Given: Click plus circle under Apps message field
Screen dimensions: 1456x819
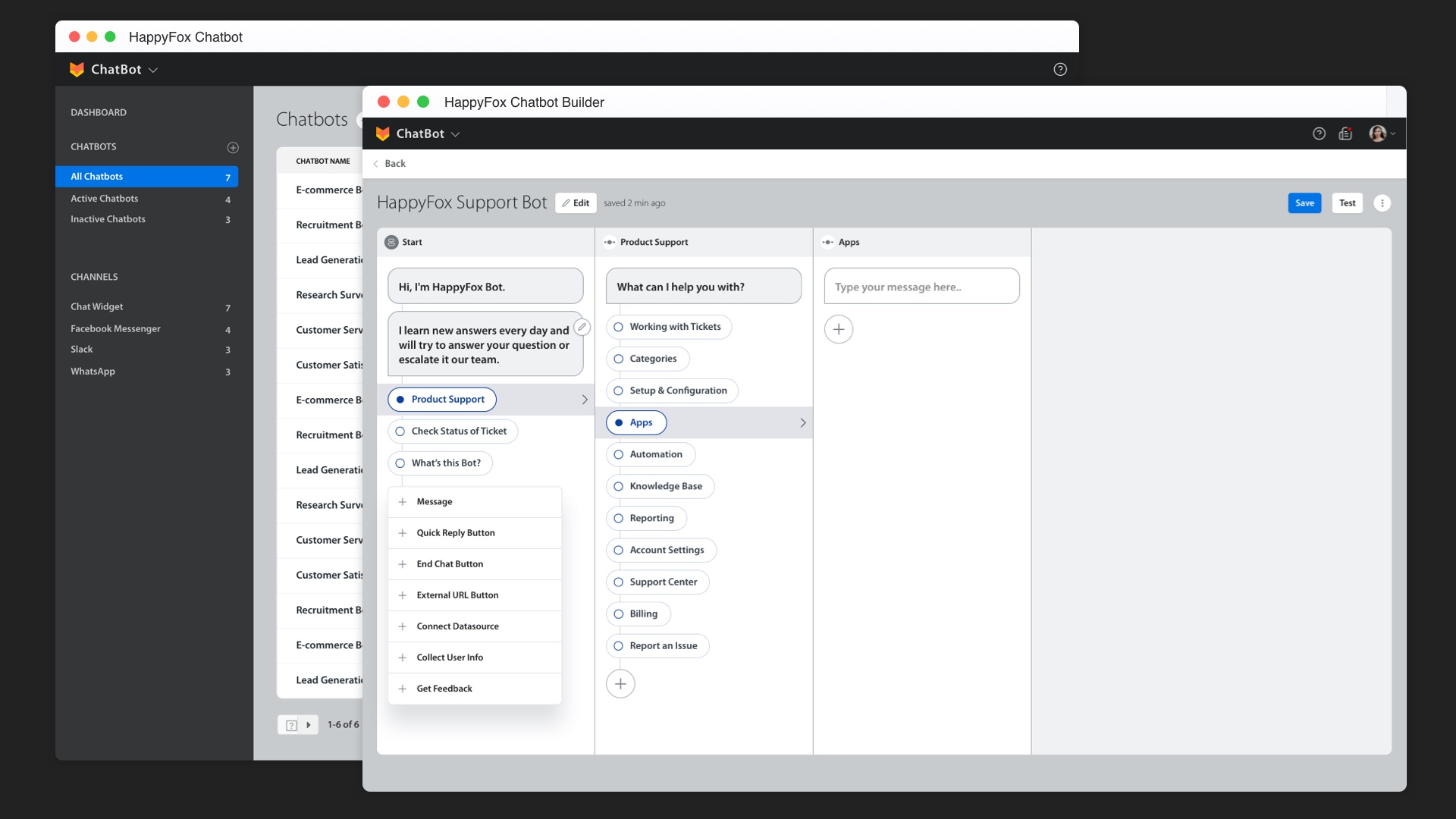Looking at the screenshot, I should (838, 329).
